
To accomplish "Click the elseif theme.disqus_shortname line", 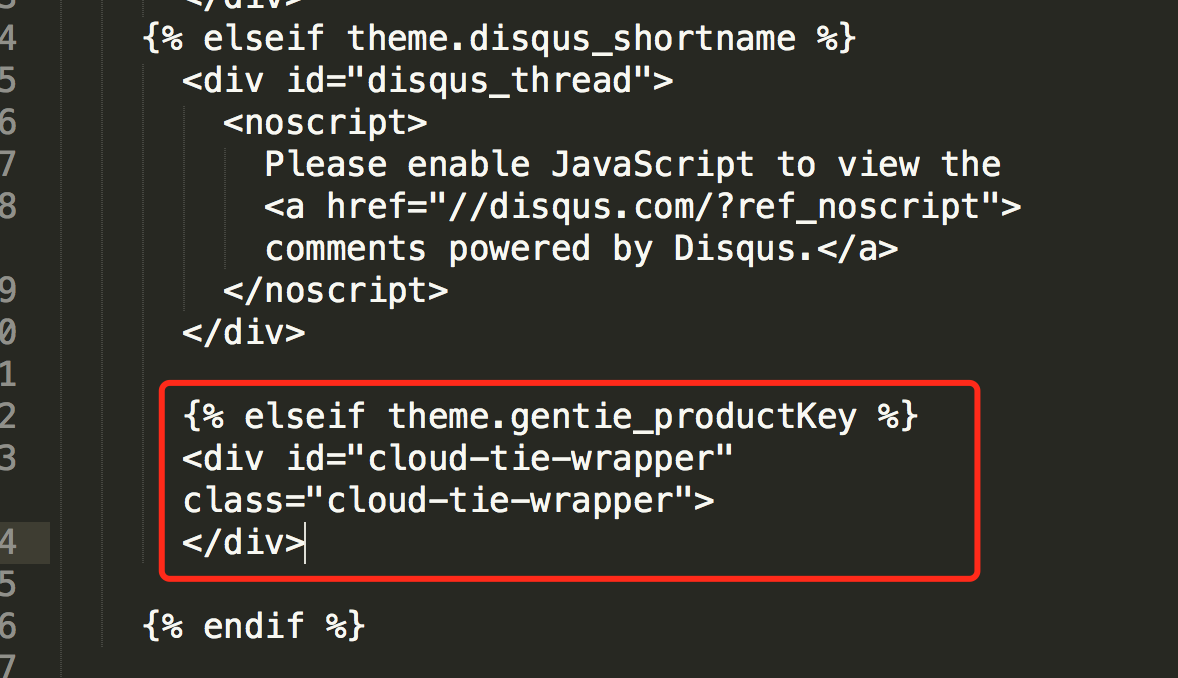I will [499, 38].
